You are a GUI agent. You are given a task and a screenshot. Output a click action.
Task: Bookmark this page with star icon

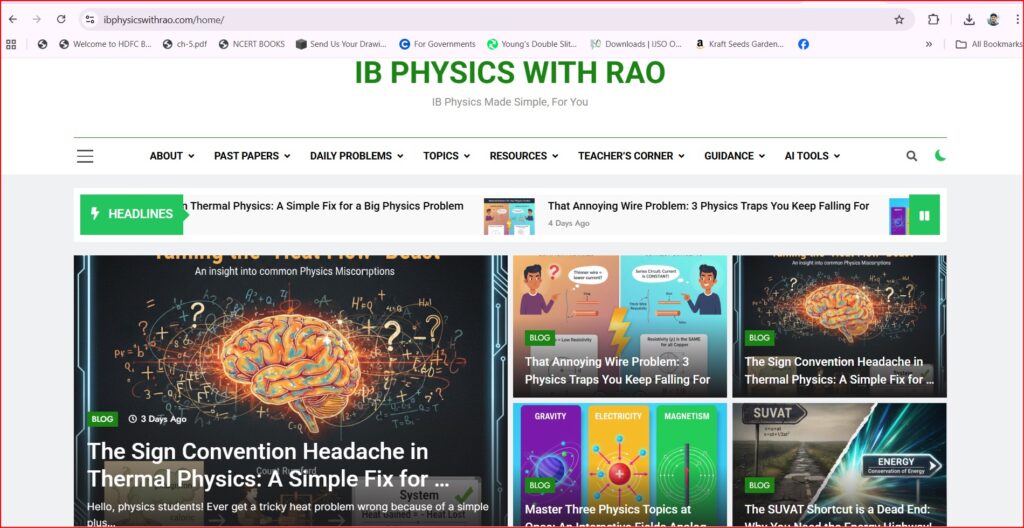pos(899,19)
